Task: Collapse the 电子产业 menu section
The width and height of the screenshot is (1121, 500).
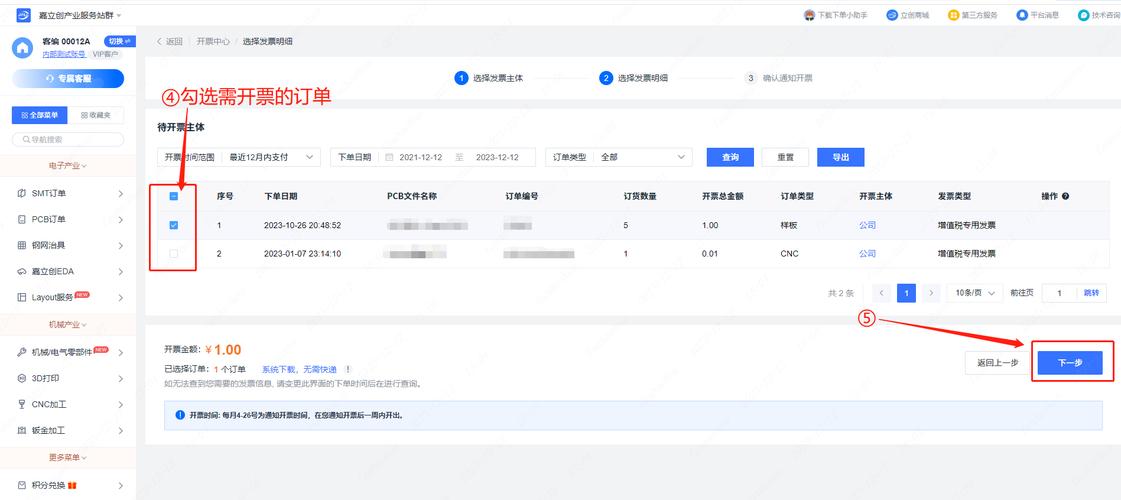Action: 68,166
